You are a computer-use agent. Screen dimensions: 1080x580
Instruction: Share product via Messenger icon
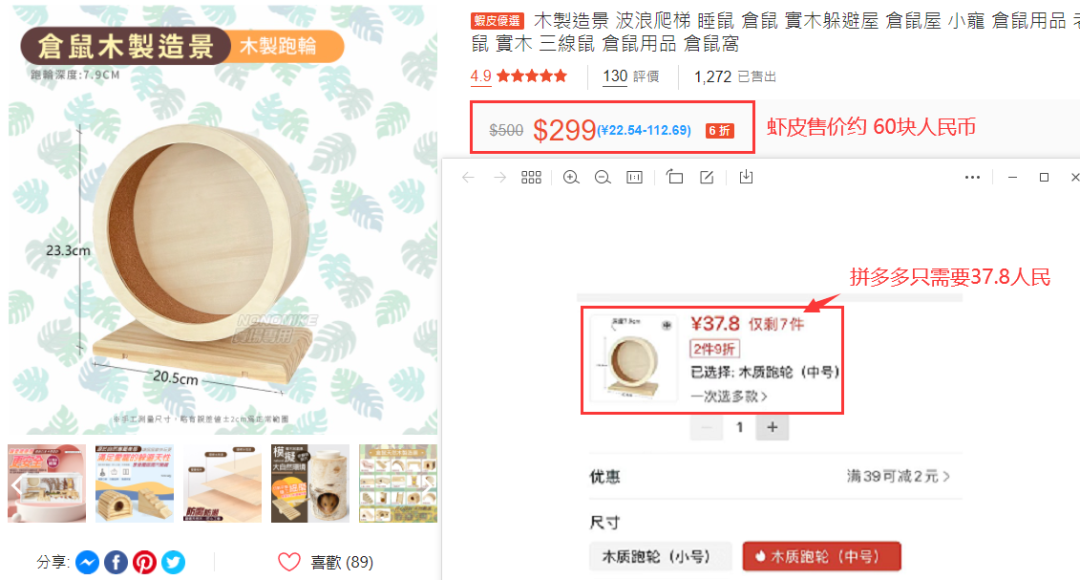click(x=87, y=562)
